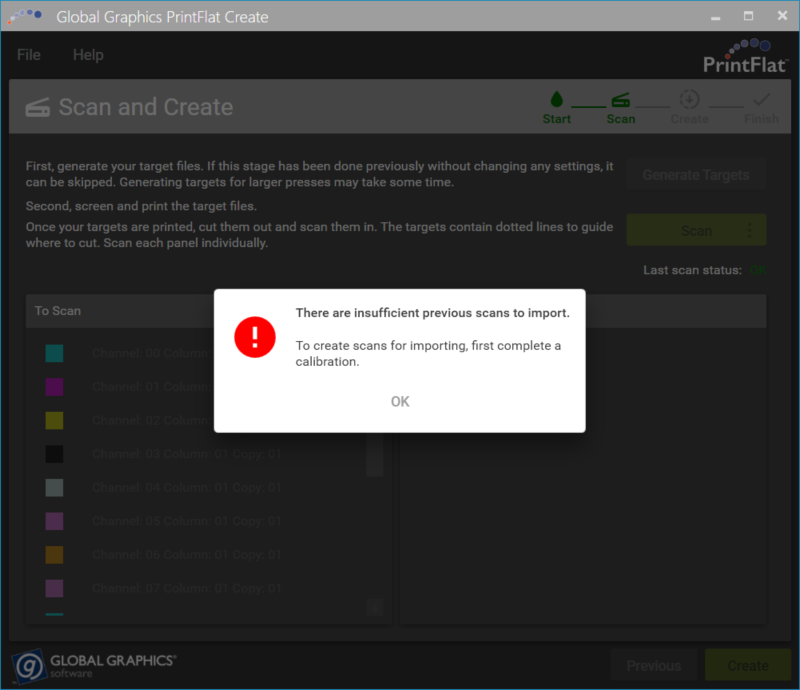Image resolution: width=800 pixels, height=690 pixels.
Task: Go back with the Previous button
Action: pyautogui.click(x=653, y=665)
